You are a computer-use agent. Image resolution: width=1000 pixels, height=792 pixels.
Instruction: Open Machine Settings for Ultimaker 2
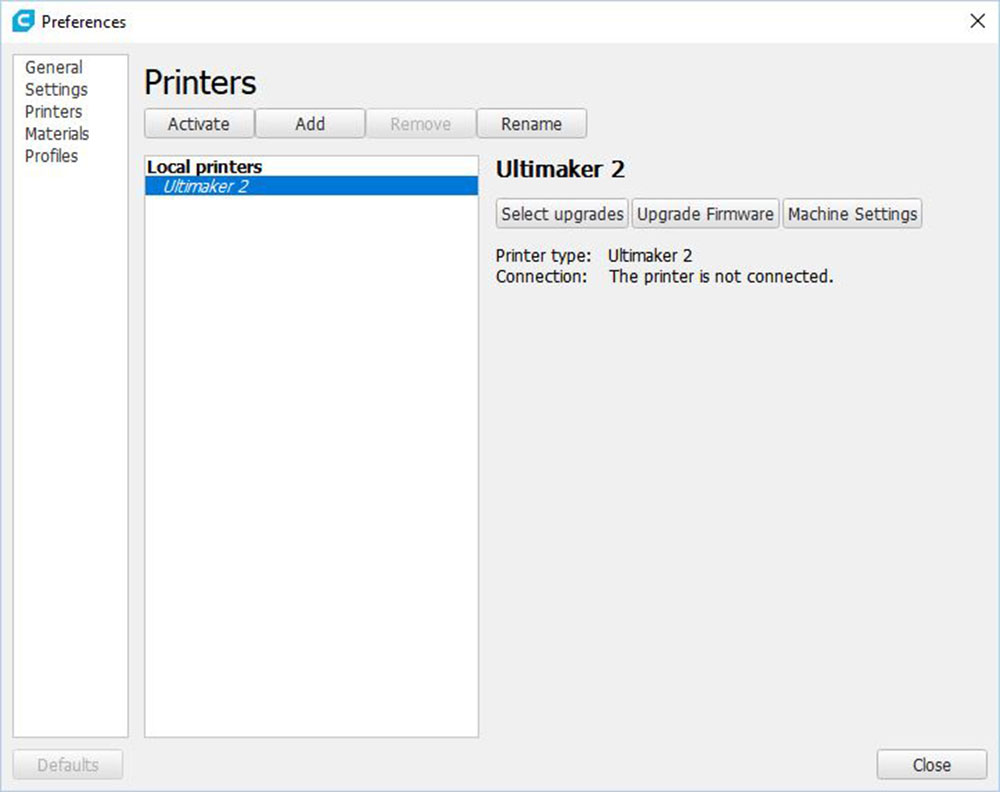click(x=852, y=214)
